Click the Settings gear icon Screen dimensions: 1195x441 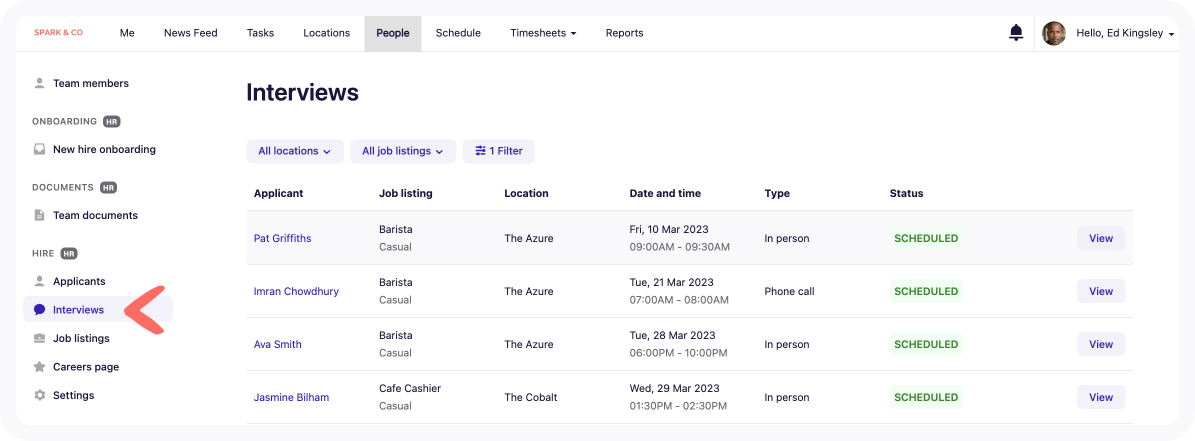coord(40,395)
